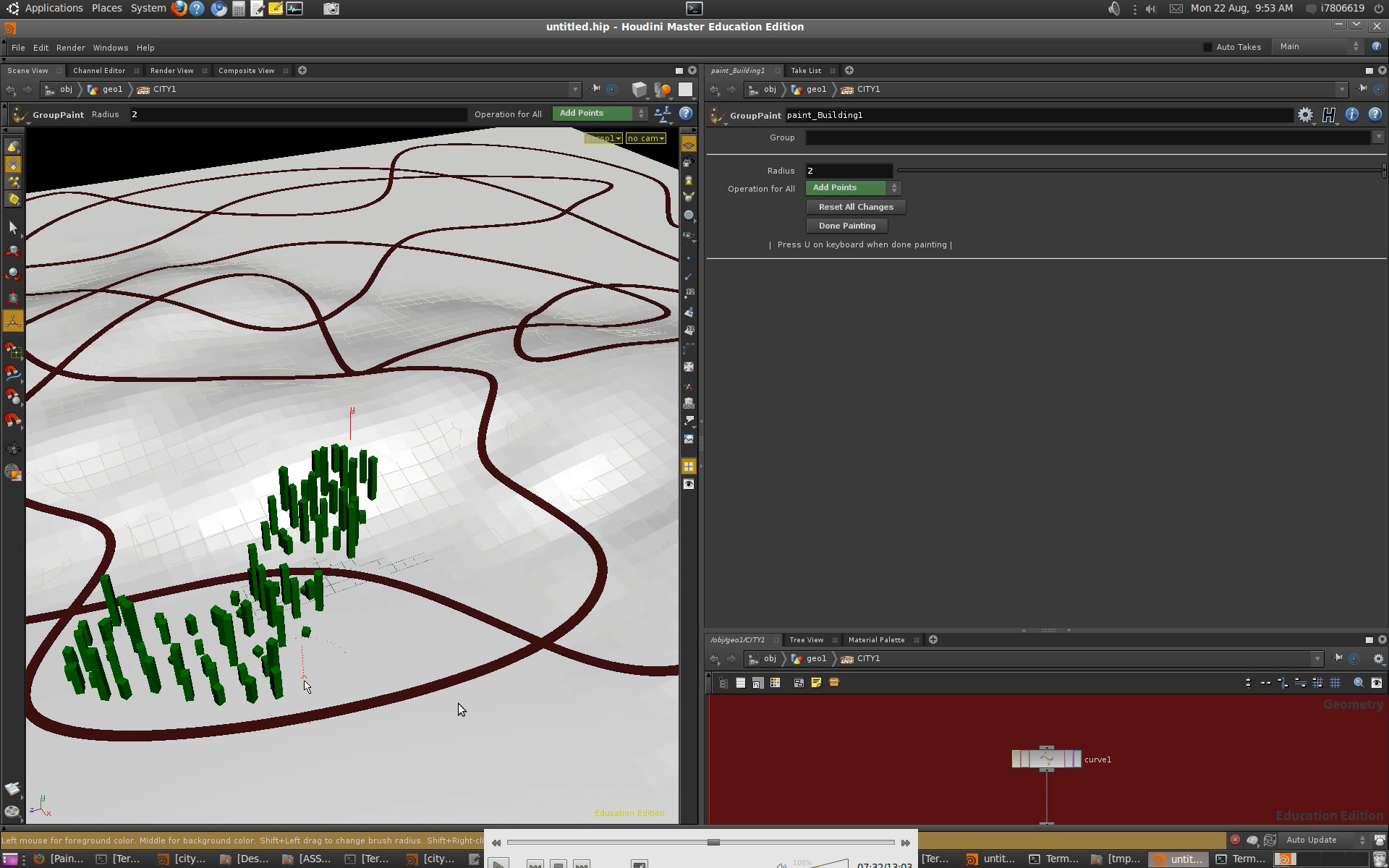Viewport: 1389px width, 868px height.
Task: Toggle pin on parameter pane path bar
Action: click(x=1362, y=89)
